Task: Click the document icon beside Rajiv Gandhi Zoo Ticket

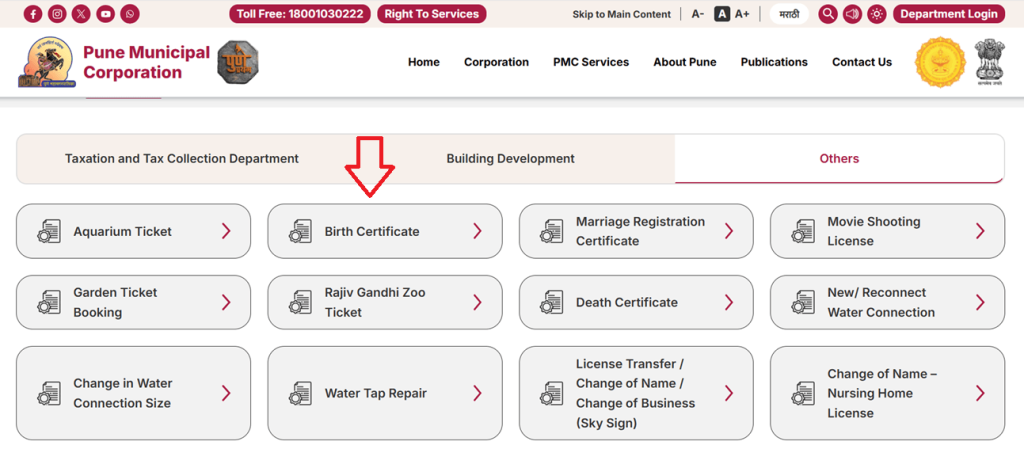Action: pos(300,302)
